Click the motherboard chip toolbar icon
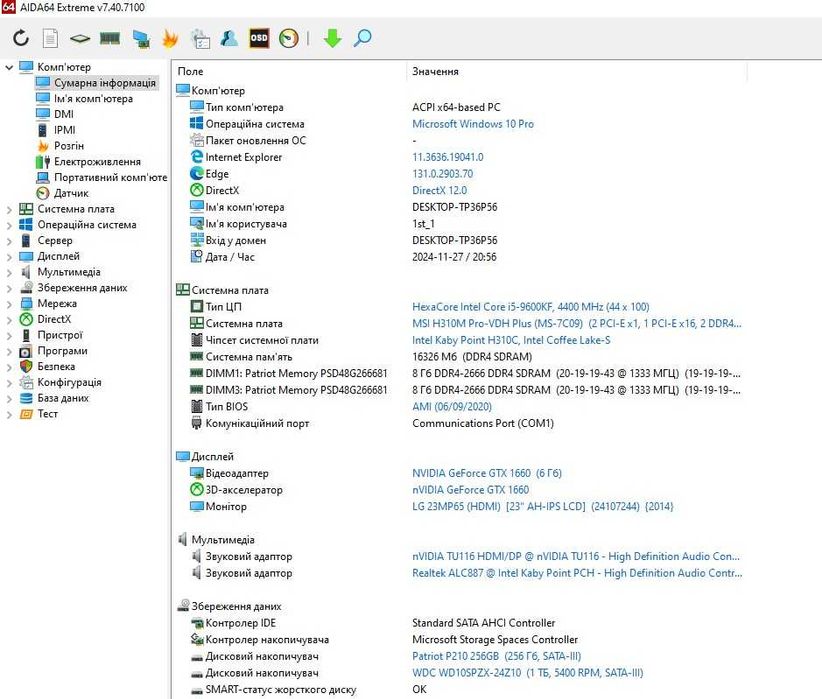This screenshot has width=822, height=699. 80,38
